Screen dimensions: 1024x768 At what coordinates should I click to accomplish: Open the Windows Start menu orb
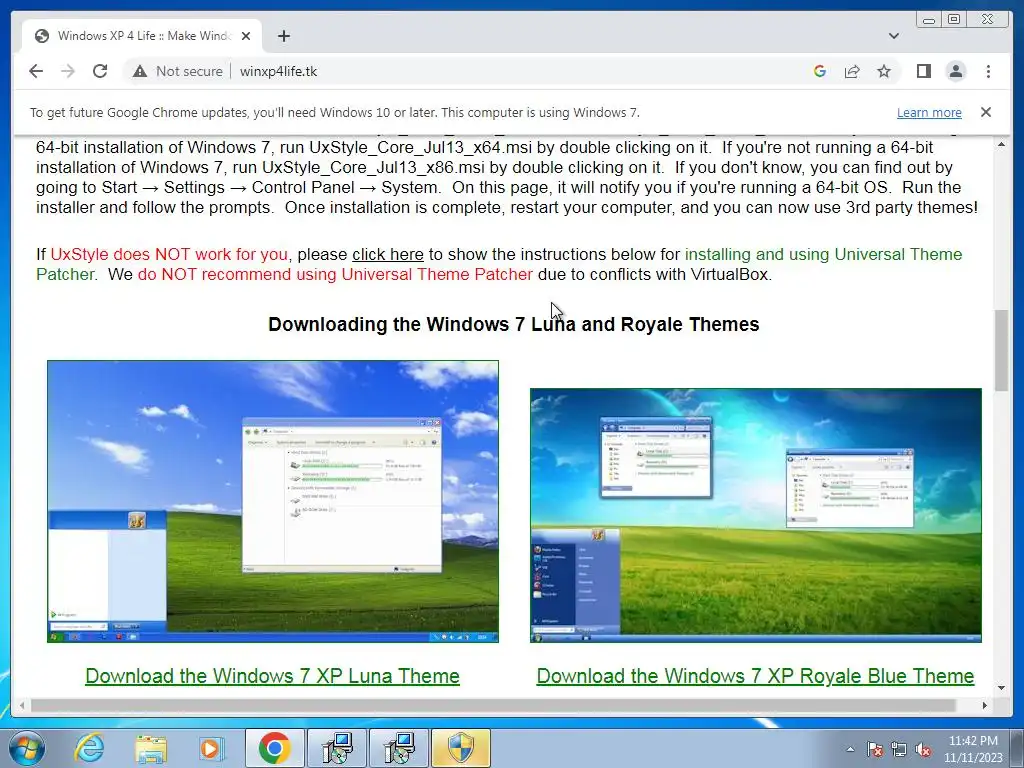pyautogui.click(x=26, y=748)
